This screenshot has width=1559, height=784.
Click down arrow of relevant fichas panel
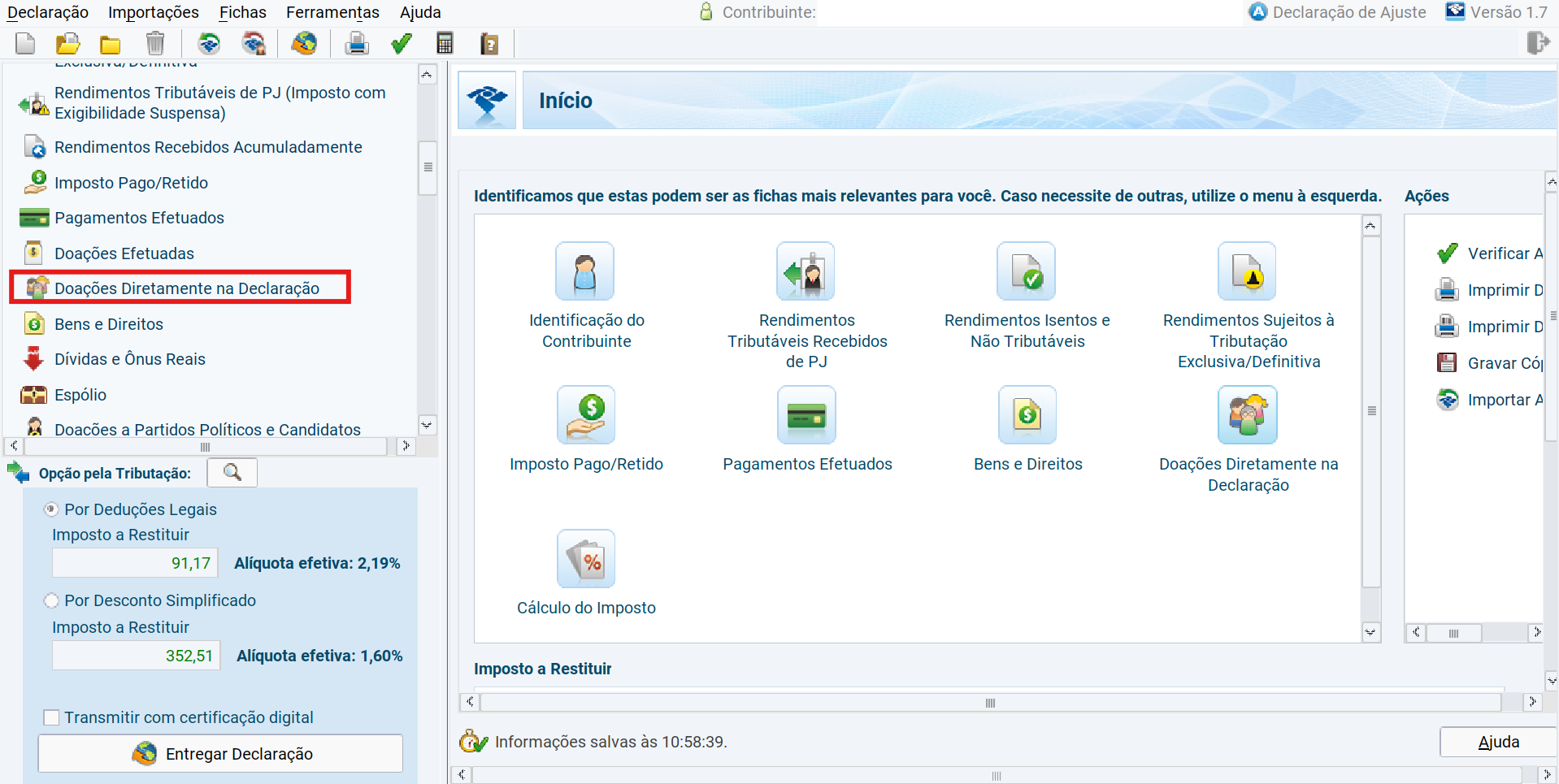click(1370, 632)
